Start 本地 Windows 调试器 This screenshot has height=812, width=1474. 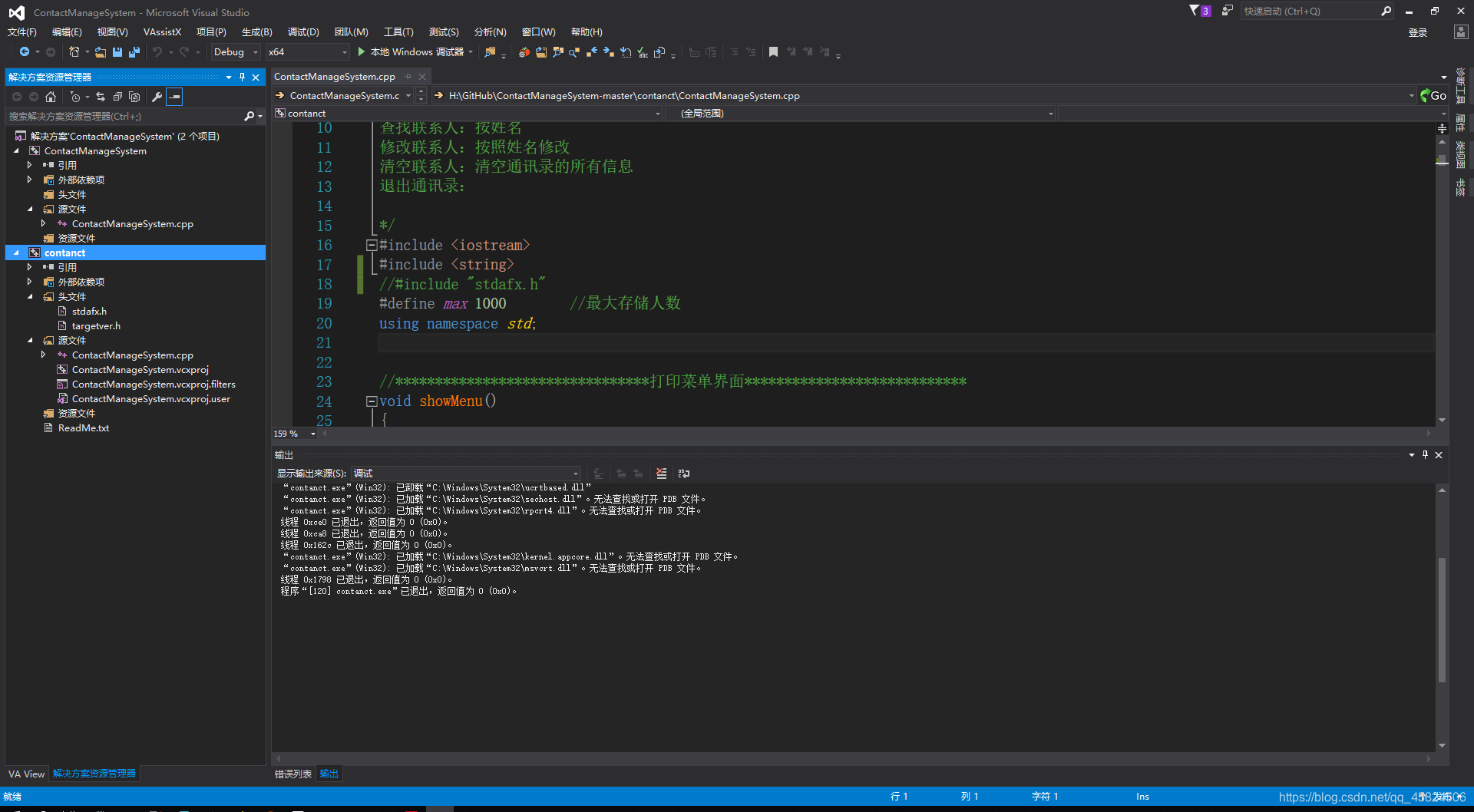(415, 52)
